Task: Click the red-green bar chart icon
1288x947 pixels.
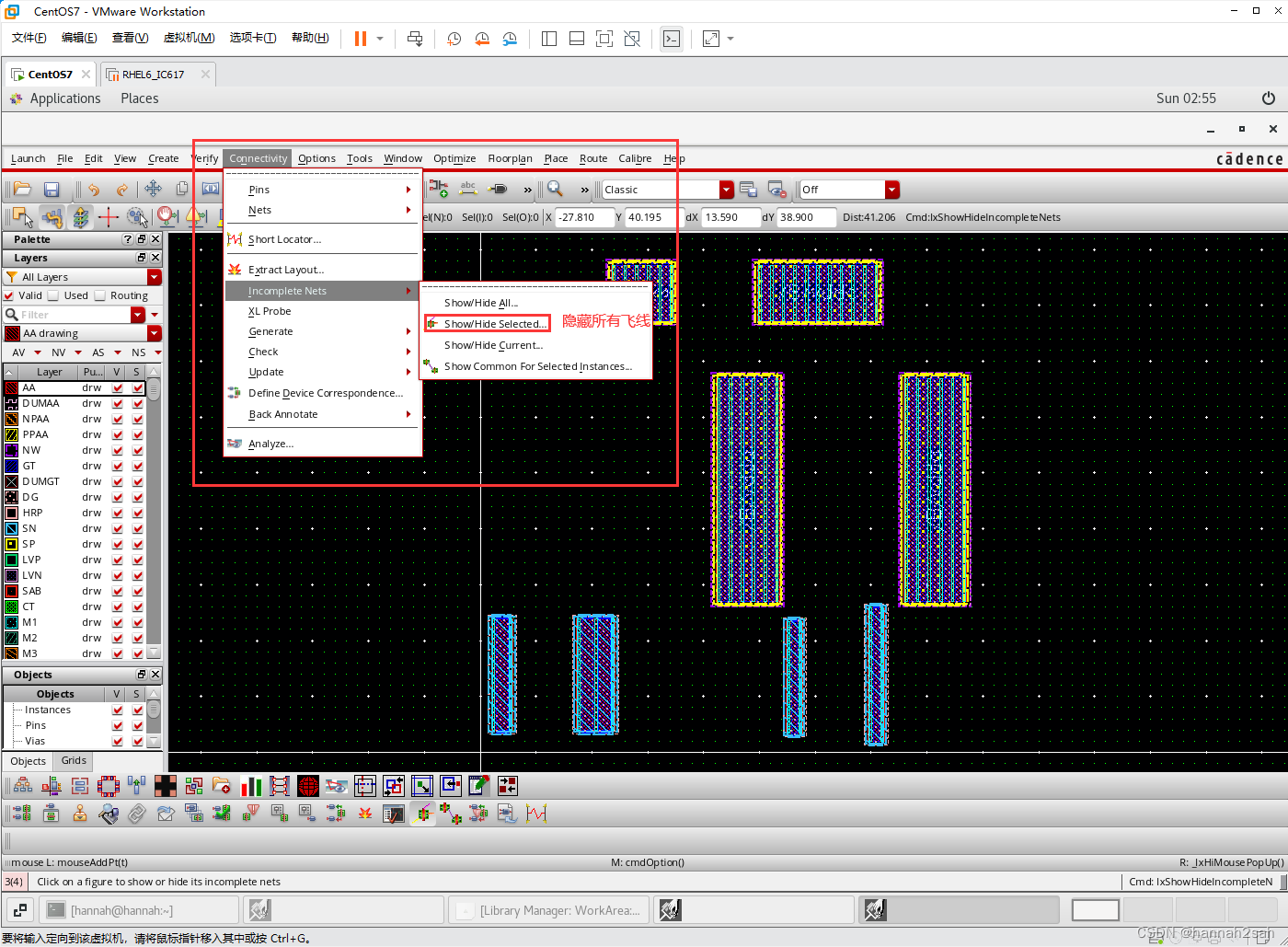Action: point(251,786)
